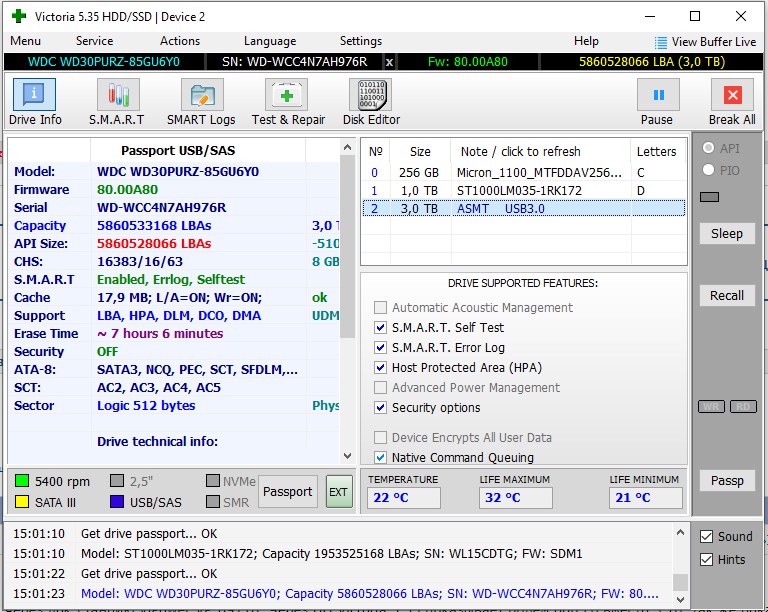Viewport: 768px width, 612px height.
Task: Toggle Security options checkbox
Action: coord(380,408)
